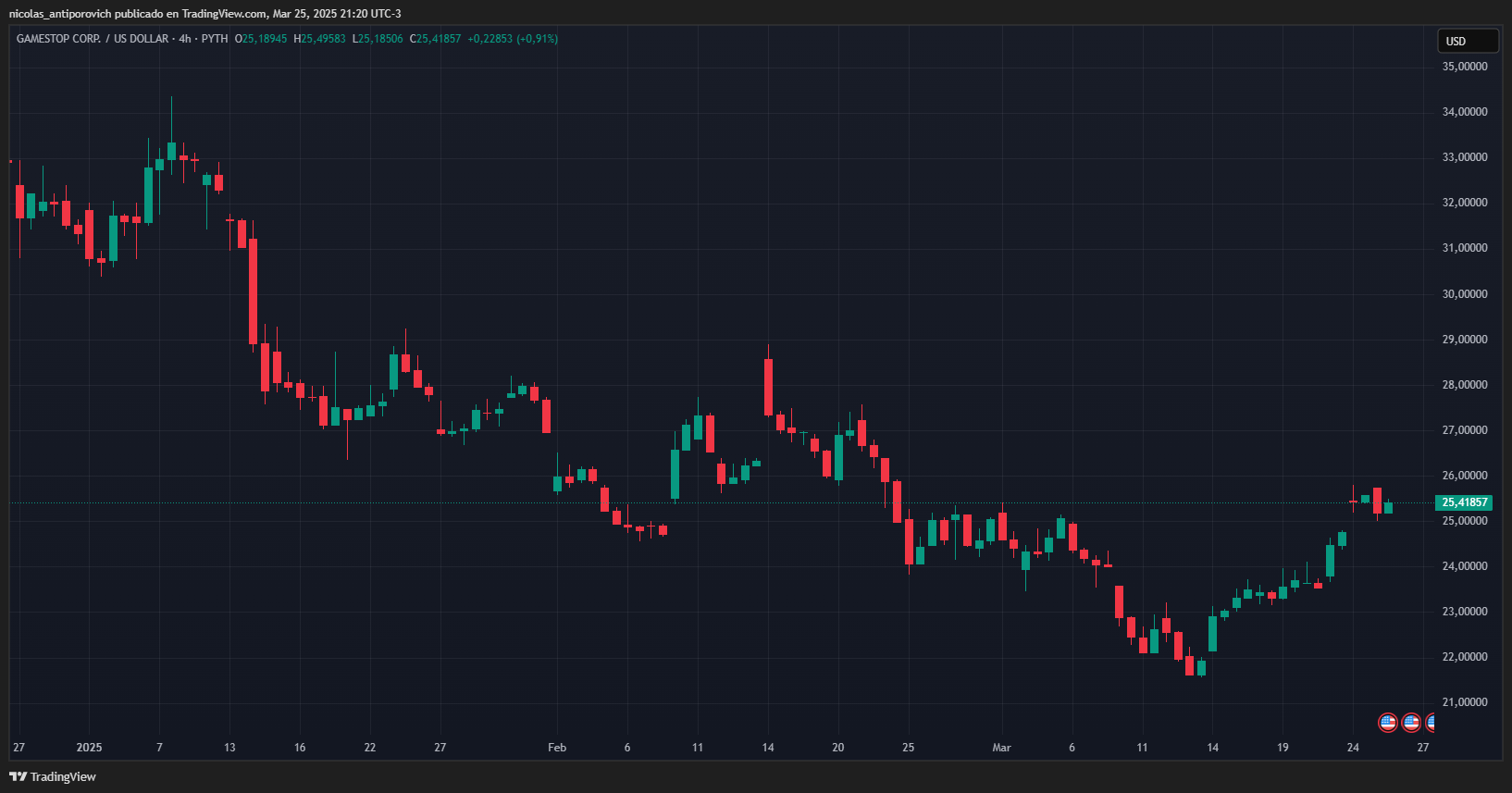
Task: Open the US flag economic event marker nearest the 24 date
Action: point(1387,723)
